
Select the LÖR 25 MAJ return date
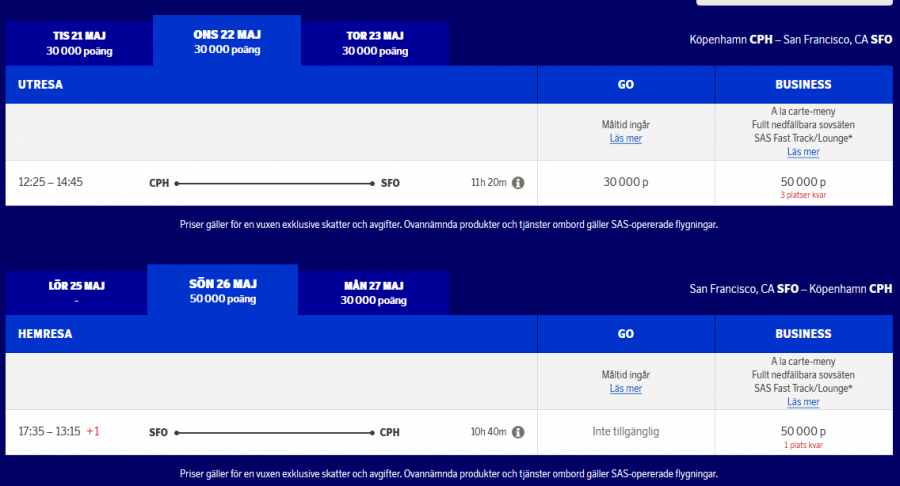coord(77,292)
